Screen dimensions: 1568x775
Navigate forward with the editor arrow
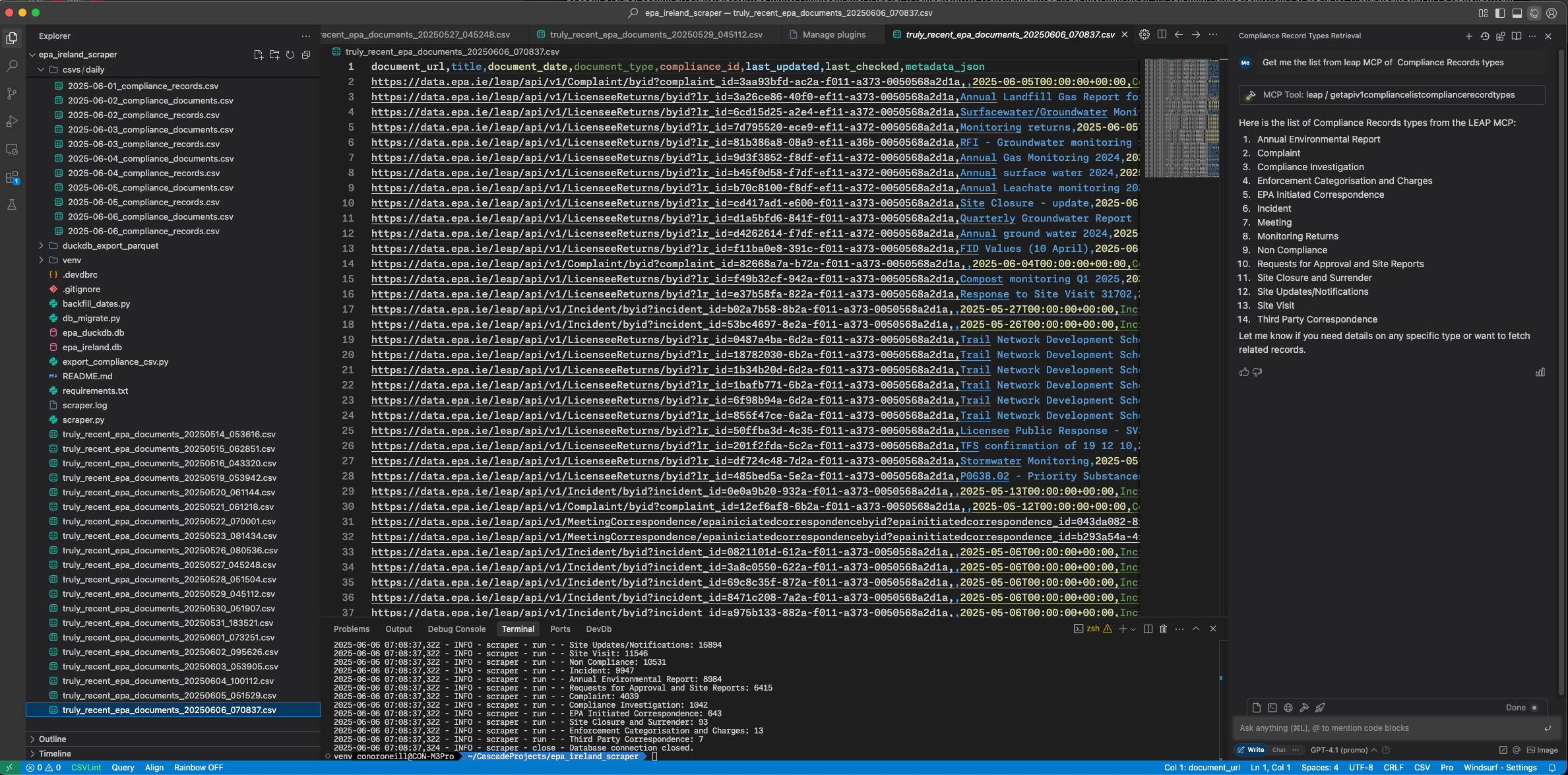click(x=1196, y=34)
